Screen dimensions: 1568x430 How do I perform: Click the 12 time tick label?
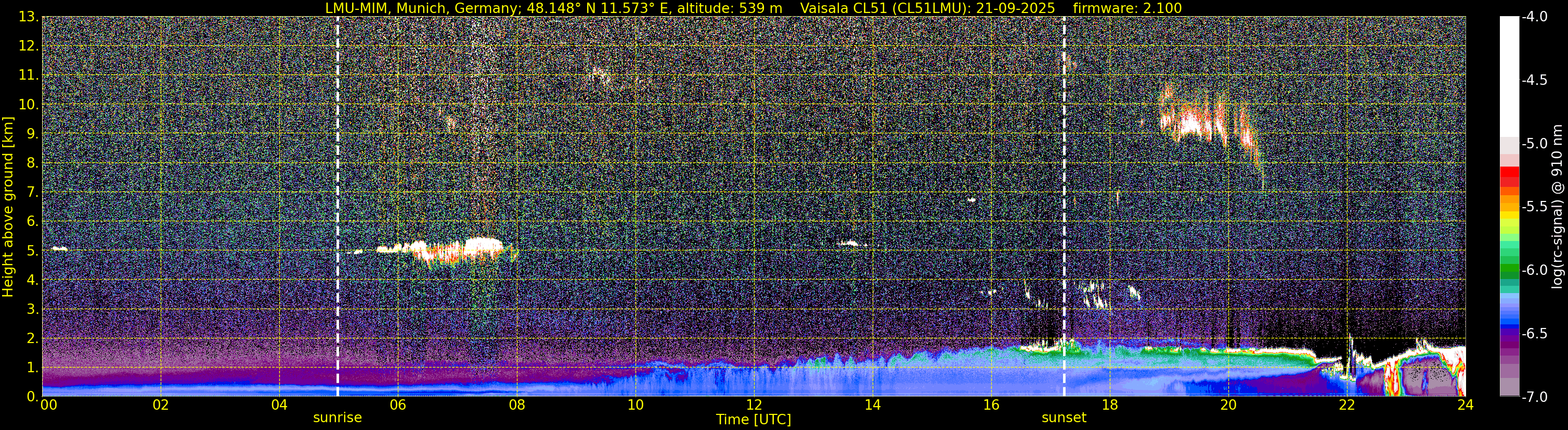pos(754,405)
